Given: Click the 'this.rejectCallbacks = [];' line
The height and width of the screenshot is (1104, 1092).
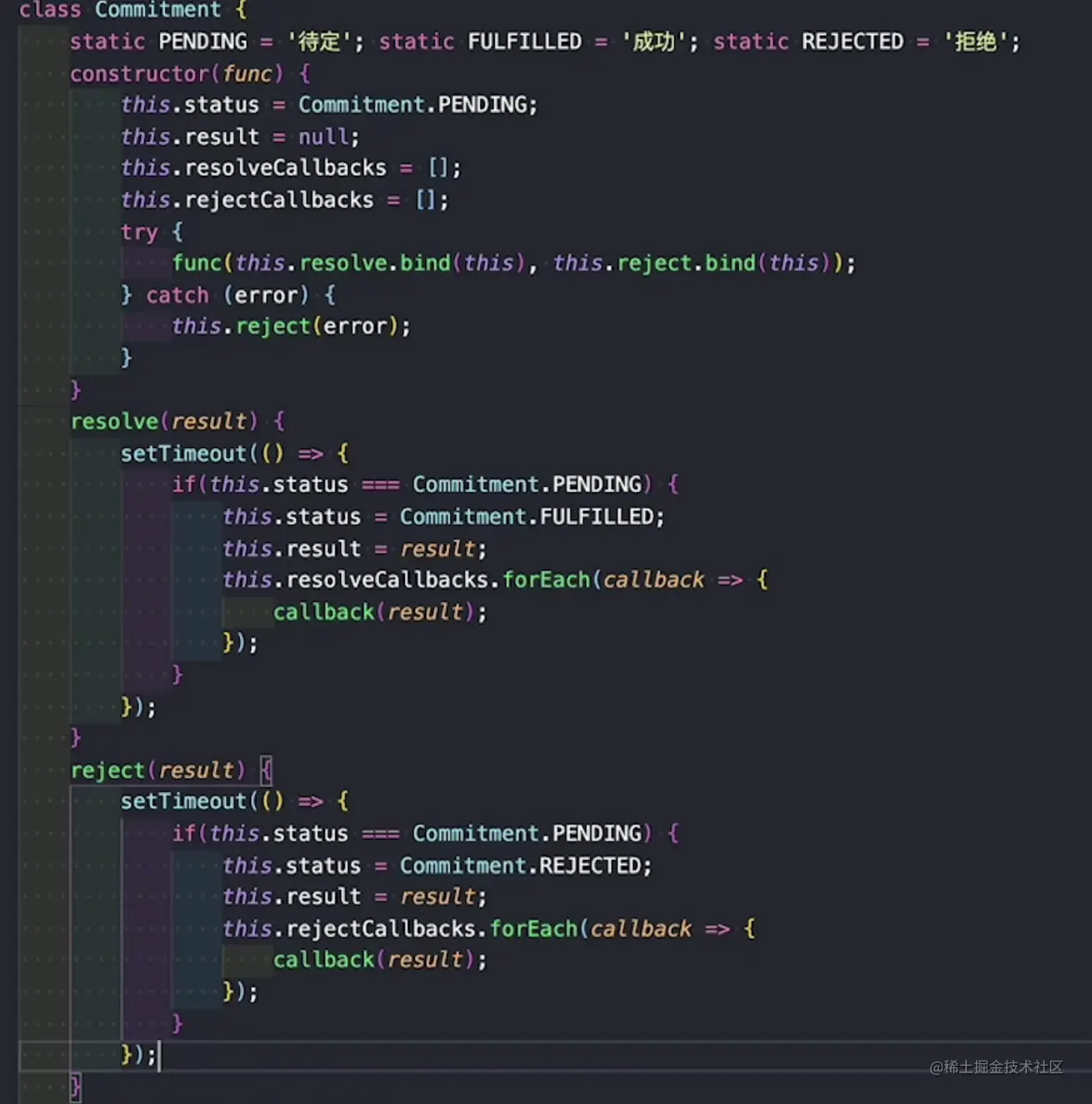Looking at the screenshot, I should pos(284,200).
